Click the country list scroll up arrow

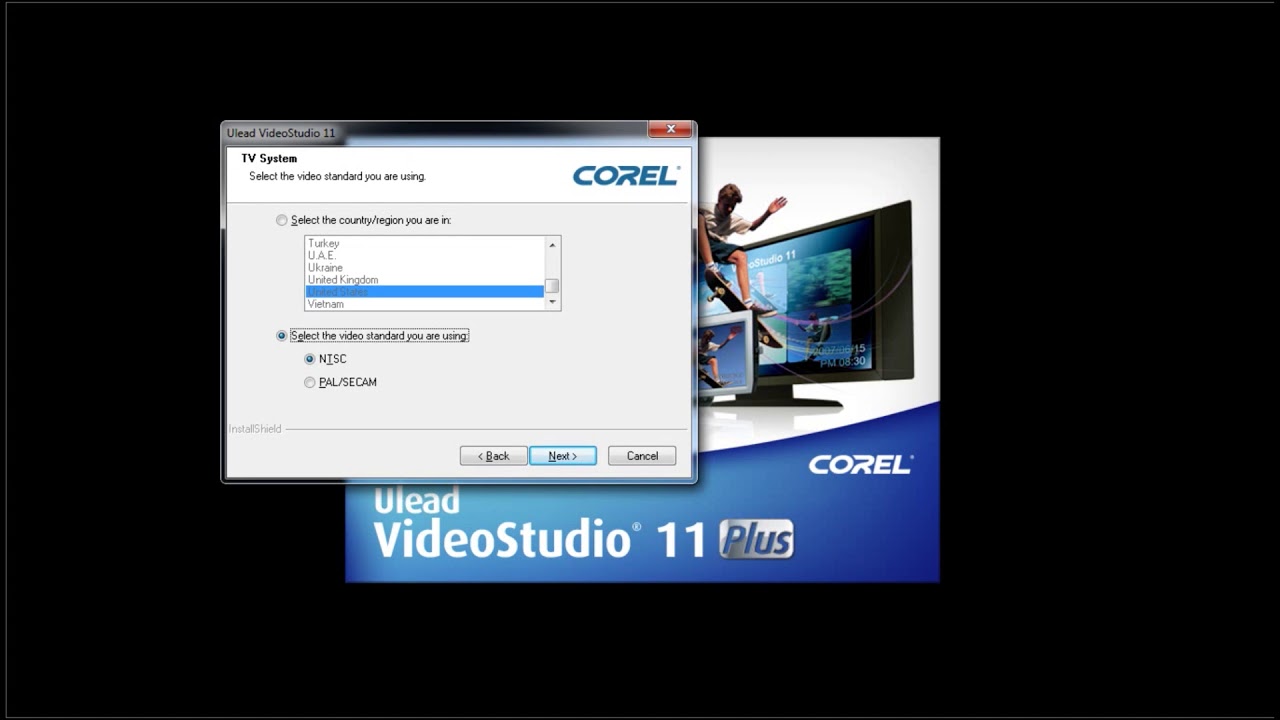(x=552, y=244)
